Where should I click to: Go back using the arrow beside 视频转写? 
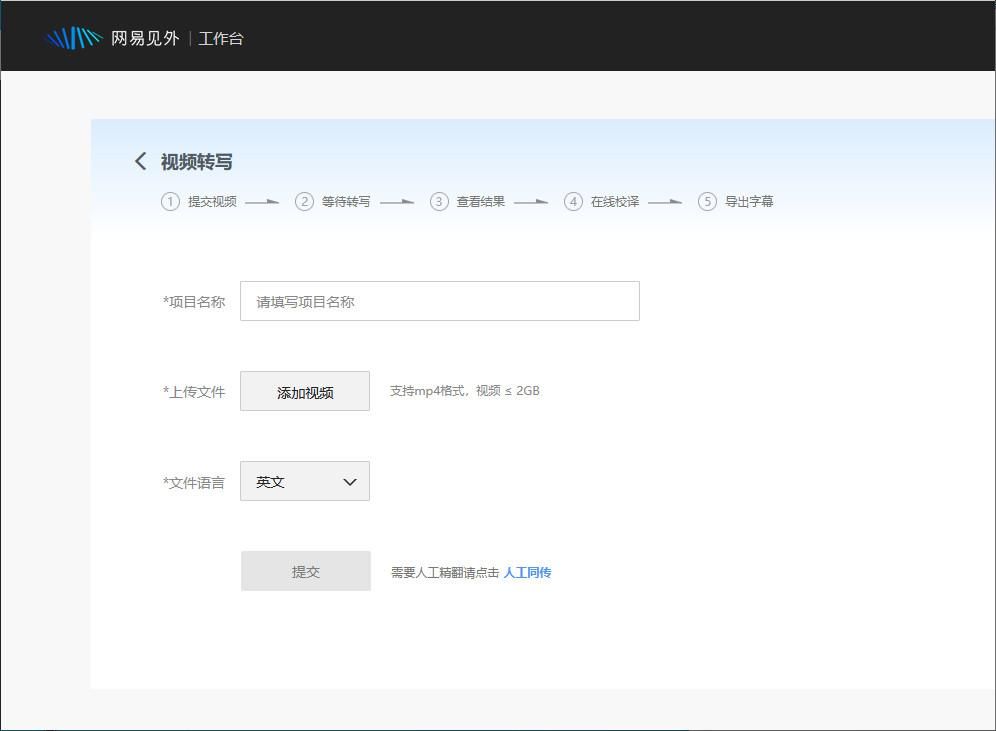[140, 161]
